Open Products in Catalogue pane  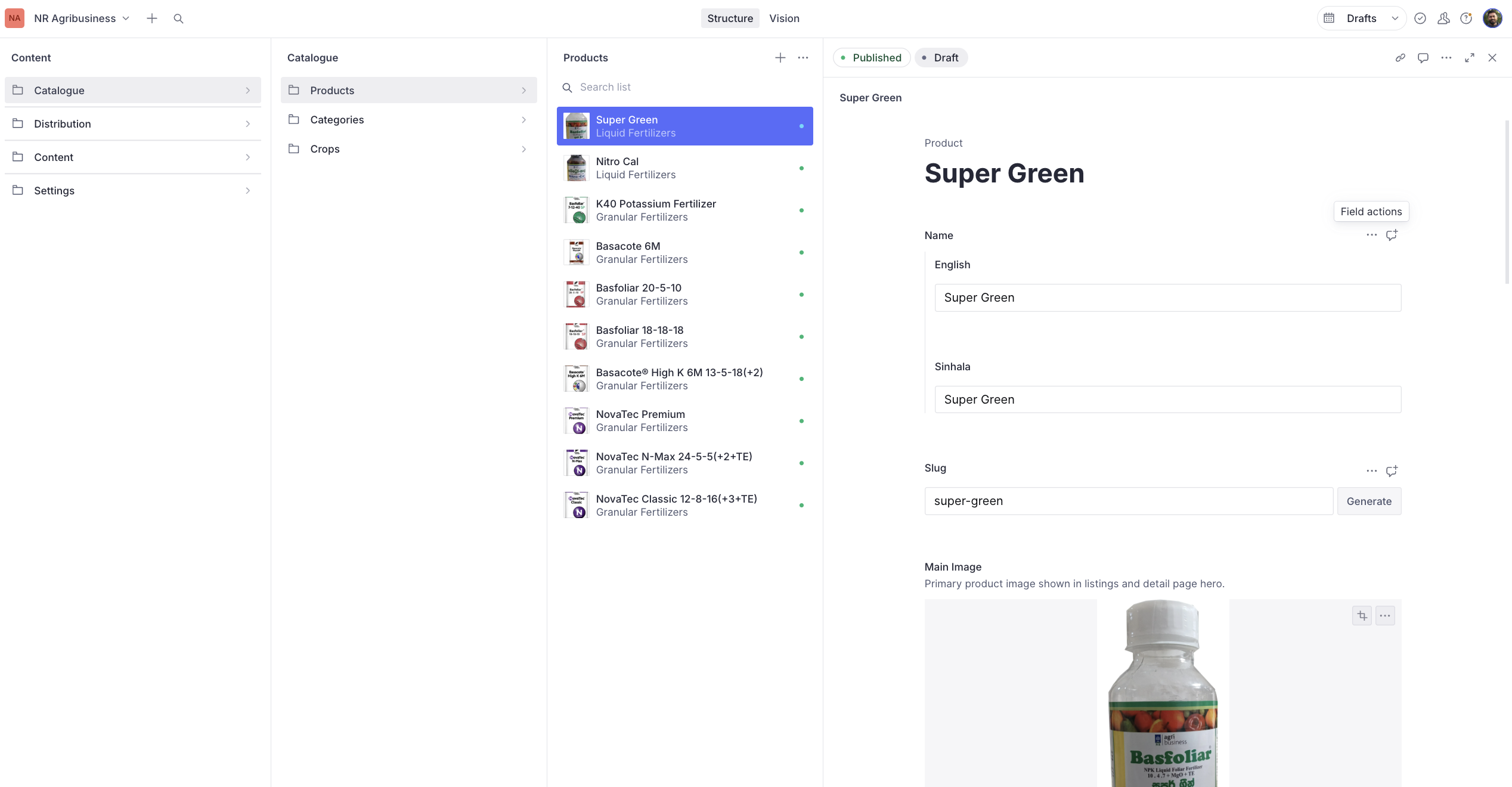pyautogui.click(x=409, y=90)
